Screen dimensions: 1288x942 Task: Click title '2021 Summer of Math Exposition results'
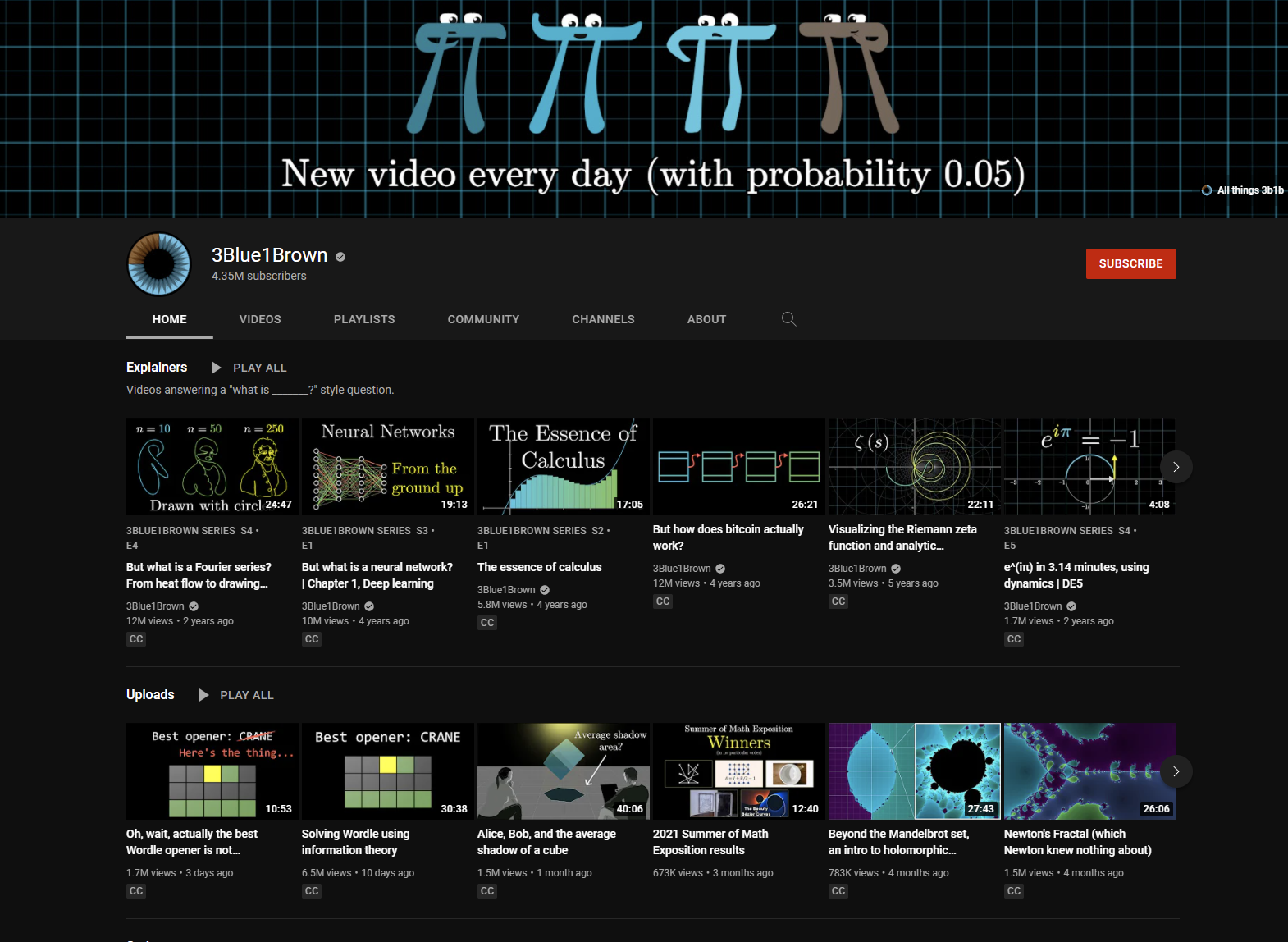710,842
